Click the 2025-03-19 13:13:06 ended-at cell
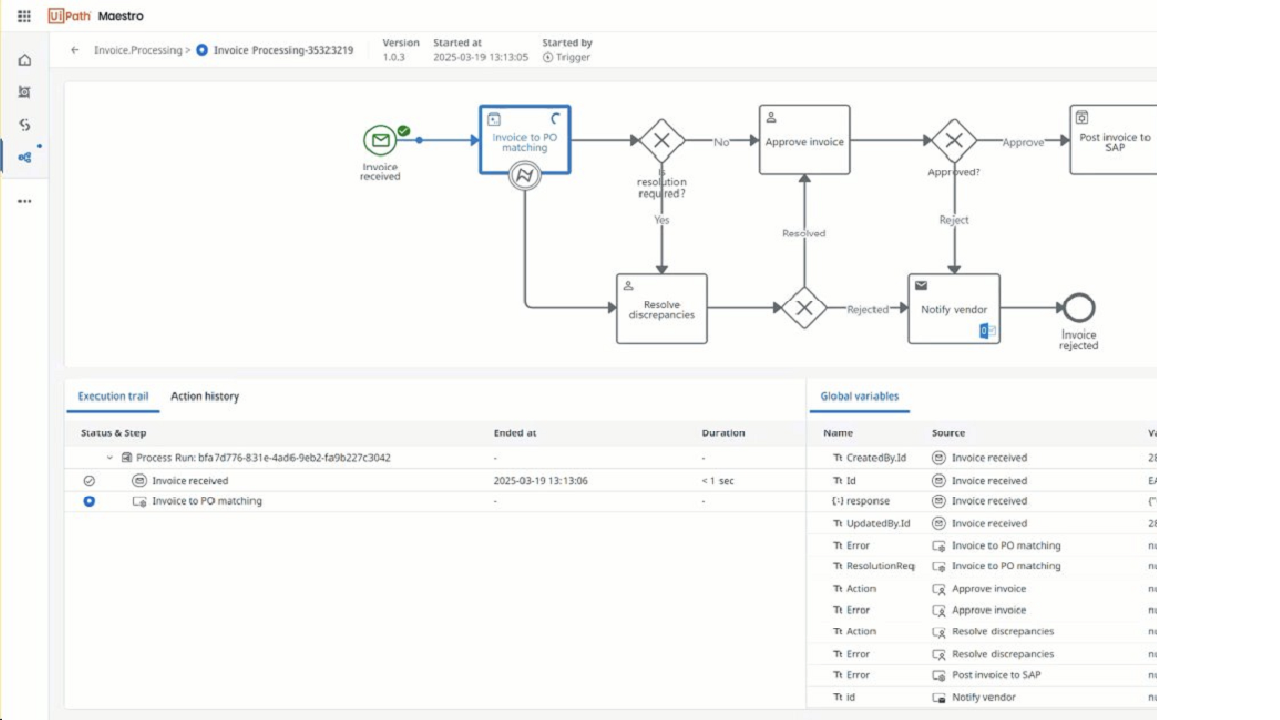Image resolution: width=1280 pixels, height=720 pixels. click(x=541, y=481)
